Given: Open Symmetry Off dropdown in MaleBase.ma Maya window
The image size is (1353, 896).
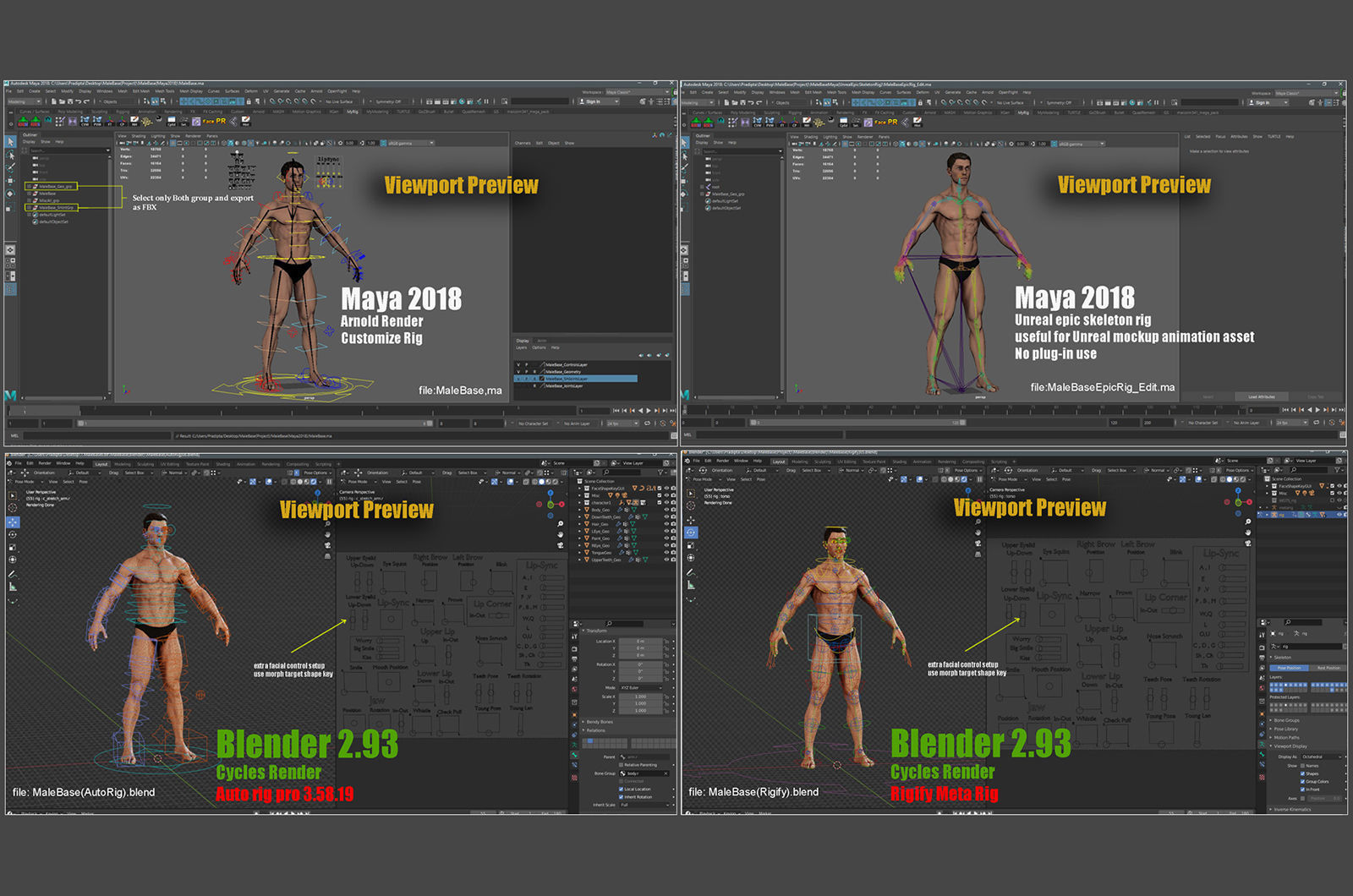Looking at the screenshot, I should (x=388, y=101).
